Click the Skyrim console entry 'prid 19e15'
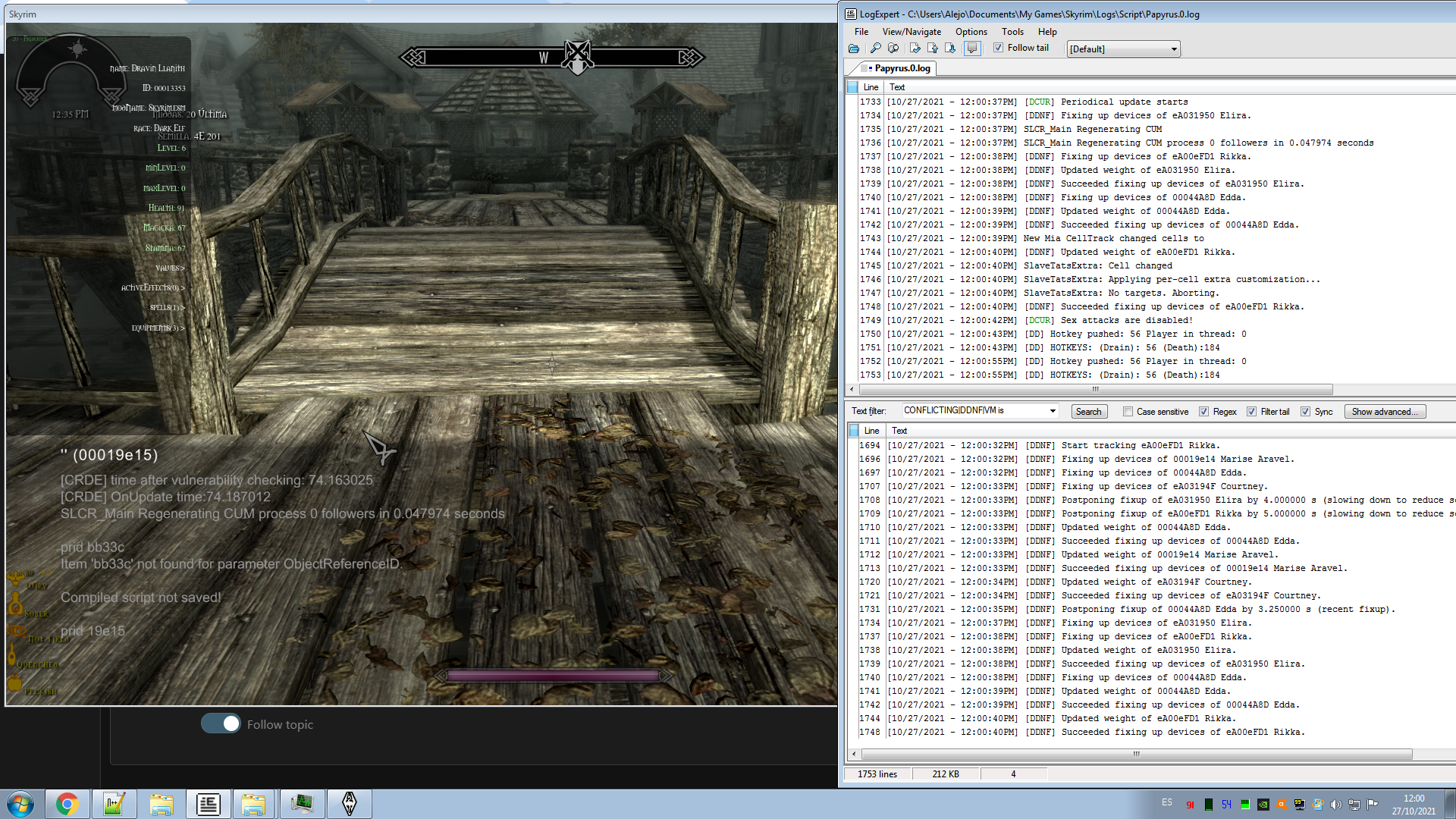 pos(93,631)
